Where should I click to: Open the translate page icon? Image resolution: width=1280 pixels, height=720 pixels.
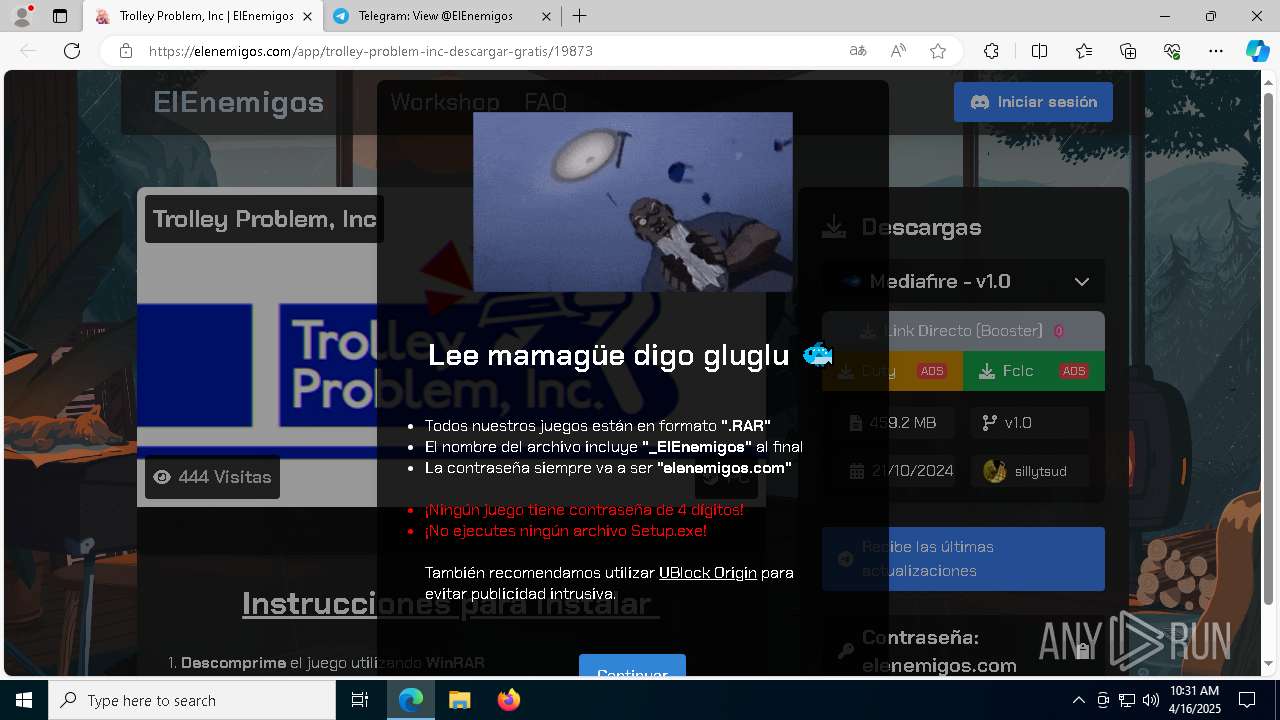[x=858, y=51]
